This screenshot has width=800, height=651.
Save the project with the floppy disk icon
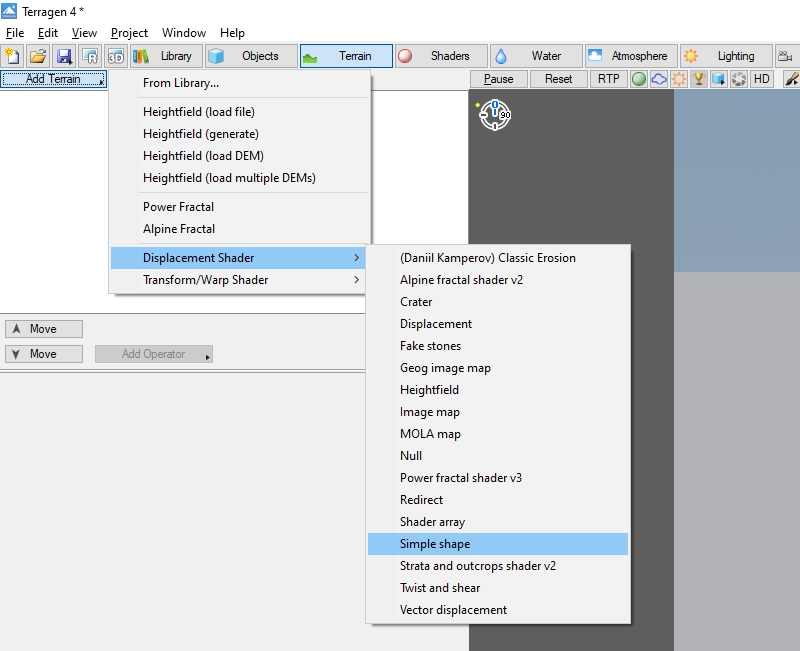[64, 56]
